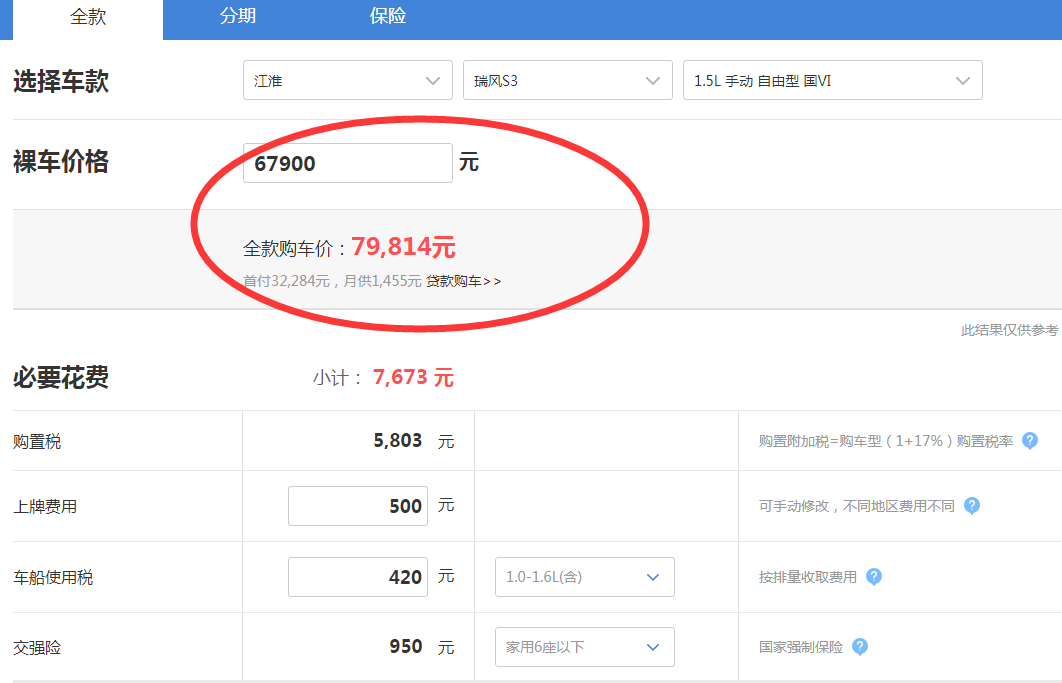Click the 车船使用税 row label
The width and height of the screenshot is (1062, 683).
coord(53,578)
